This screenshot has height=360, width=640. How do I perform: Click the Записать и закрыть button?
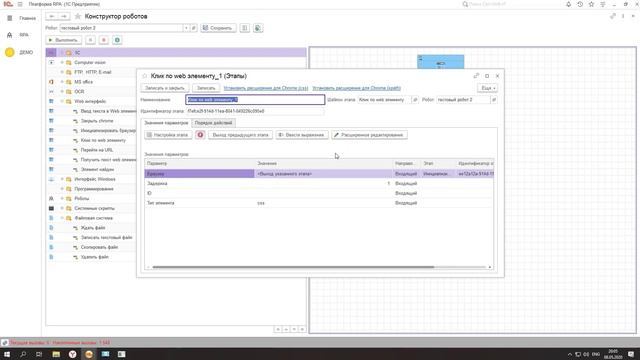pyautogui.click(x=165, y=88)
